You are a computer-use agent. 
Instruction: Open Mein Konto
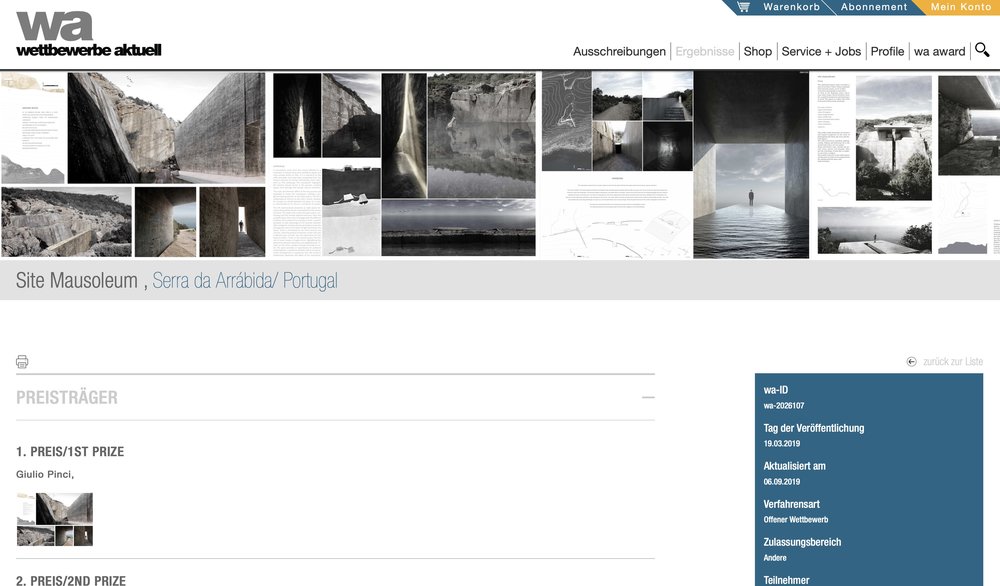tap(960, 7)
